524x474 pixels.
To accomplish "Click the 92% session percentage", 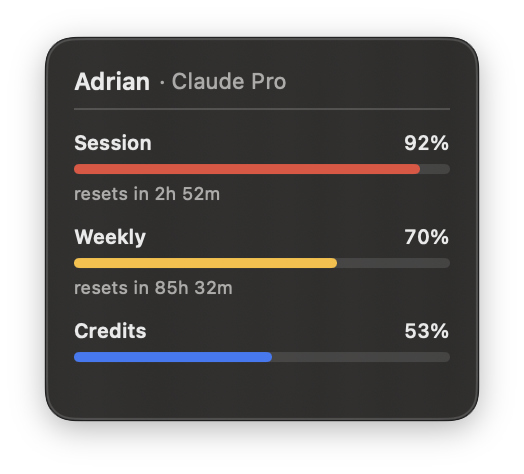I will tap(426, 143).
